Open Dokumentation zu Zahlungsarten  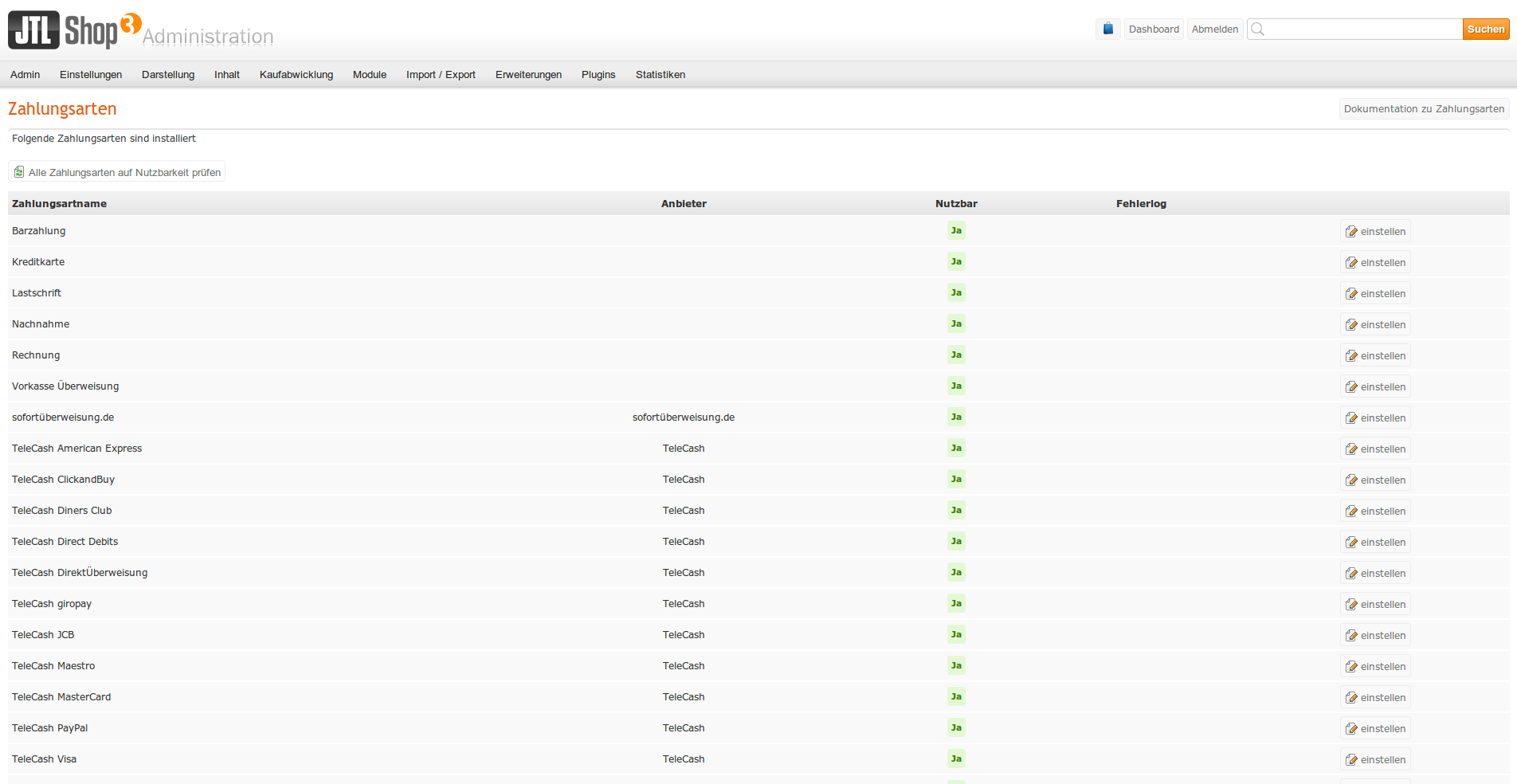click(x=1424, y=109)
